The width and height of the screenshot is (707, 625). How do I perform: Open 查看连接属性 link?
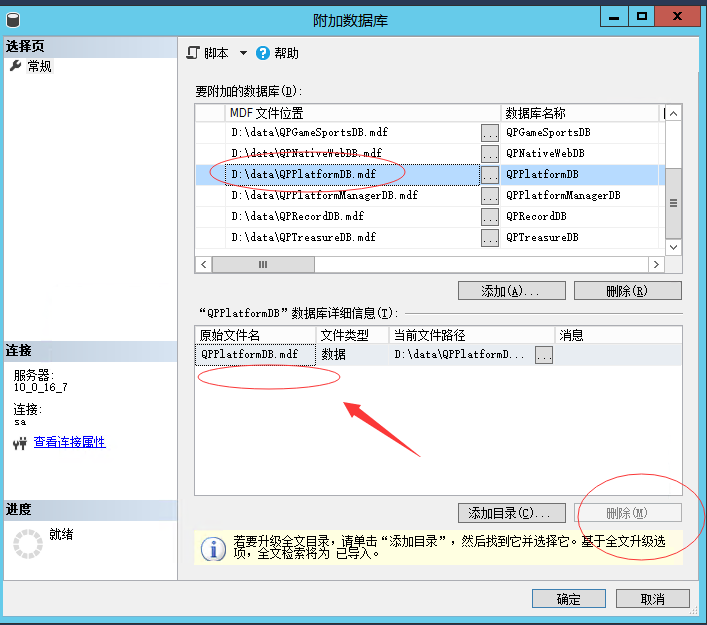pos(69,442)
